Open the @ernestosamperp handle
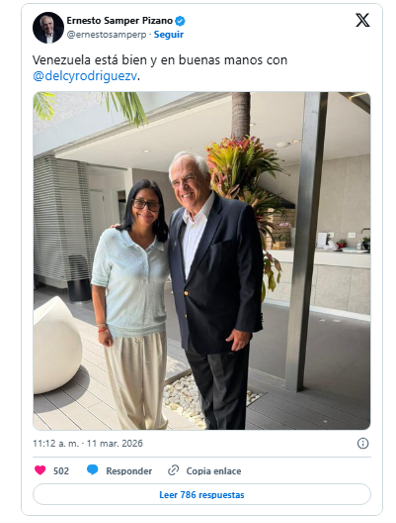Image resolution: width=396 pixels, height=523 pixels. (106, 35)
